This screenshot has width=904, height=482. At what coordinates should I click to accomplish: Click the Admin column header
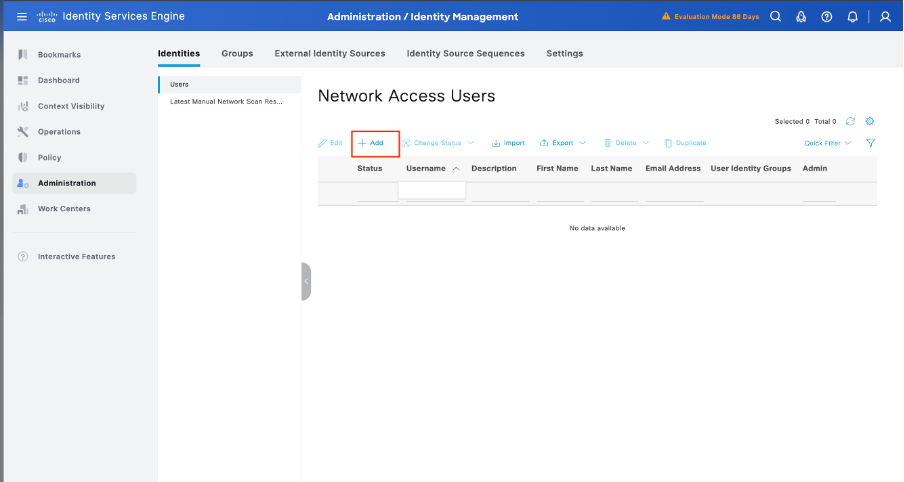pyautogui.click(x=815, y=168)
